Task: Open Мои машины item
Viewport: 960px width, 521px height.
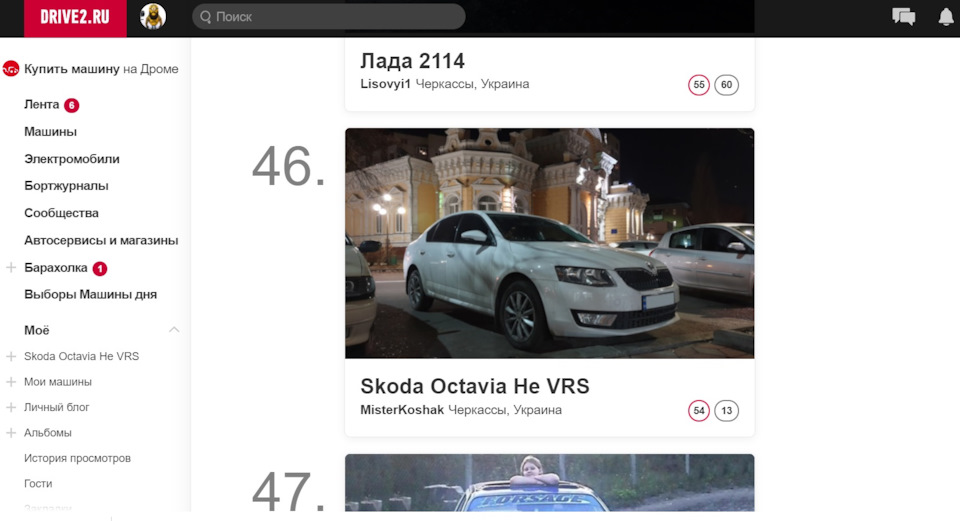Action: 58,382
